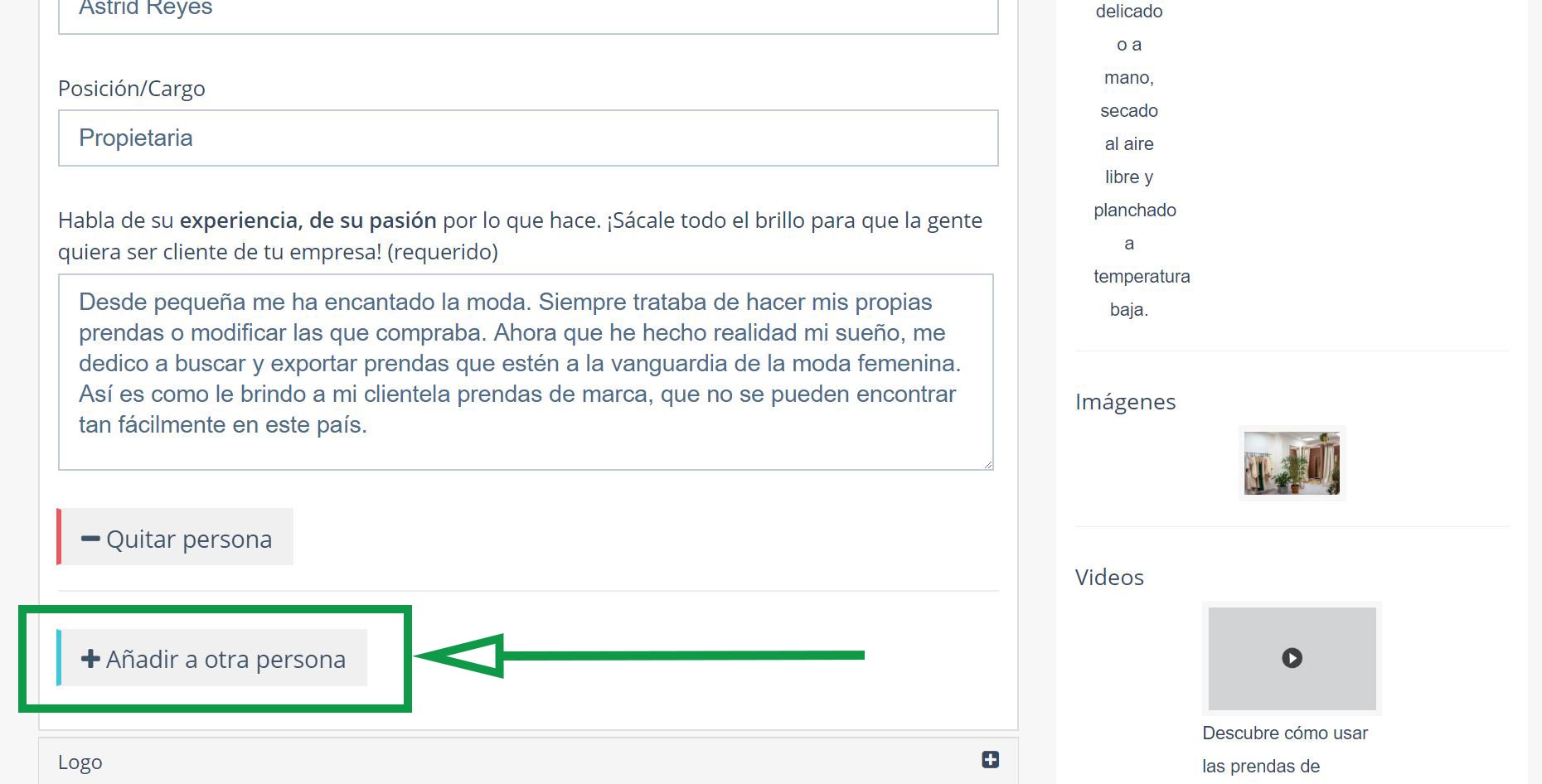Click into the experience description textarea

526,372
